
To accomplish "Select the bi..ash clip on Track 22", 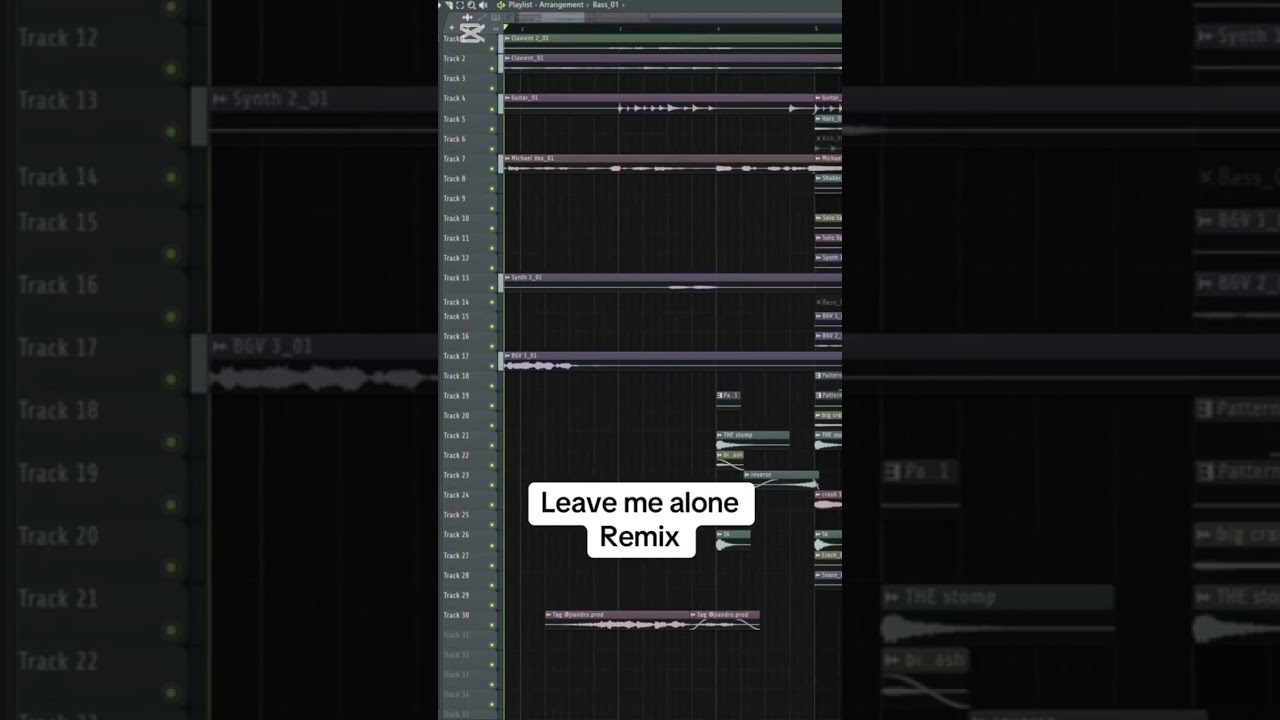I will (730, 459).
